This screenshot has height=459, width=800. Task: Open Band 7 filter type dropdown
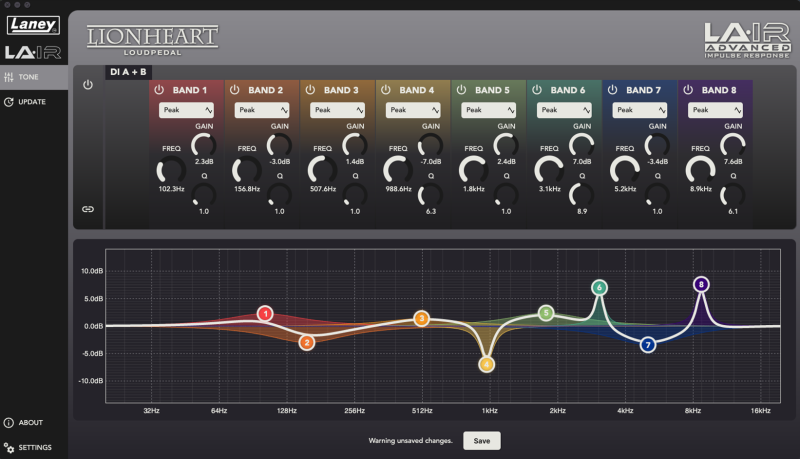coord(639,110)
